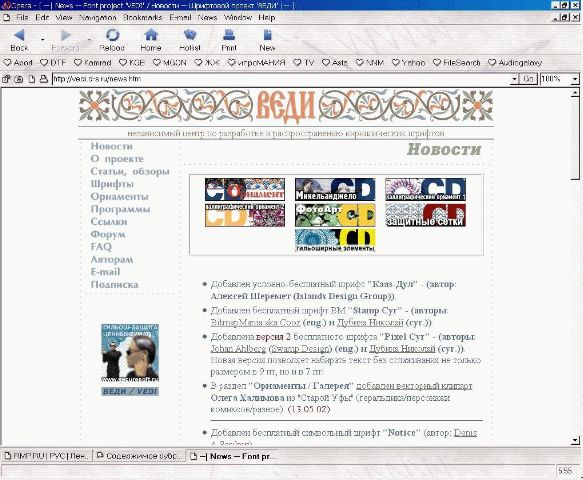
Task: Follow the Johan Ahlberg link
Action: 238,349
